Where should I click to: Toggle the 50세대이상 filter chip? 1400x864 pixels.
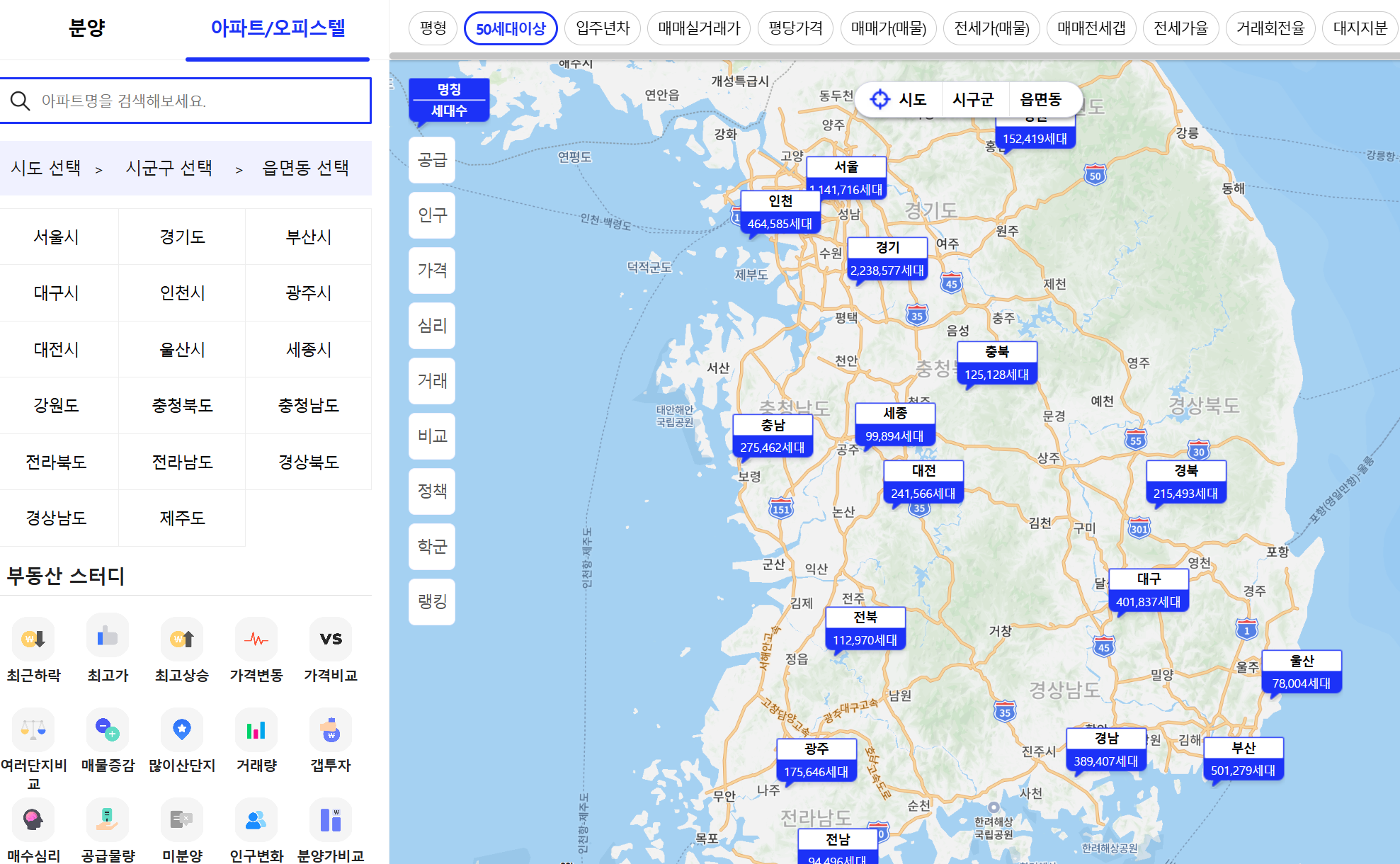click(x=511, y=28)
